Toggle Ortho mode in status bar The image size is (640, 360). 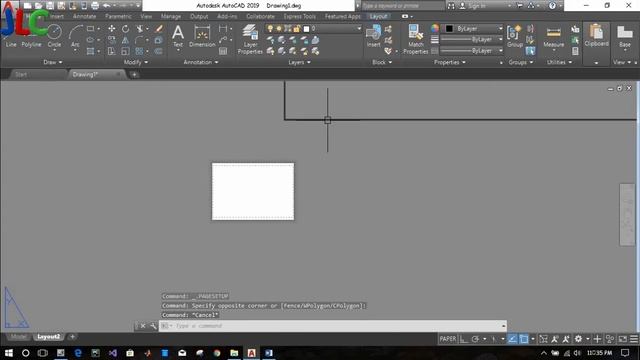pyautogui.click(x=464, y=339)
